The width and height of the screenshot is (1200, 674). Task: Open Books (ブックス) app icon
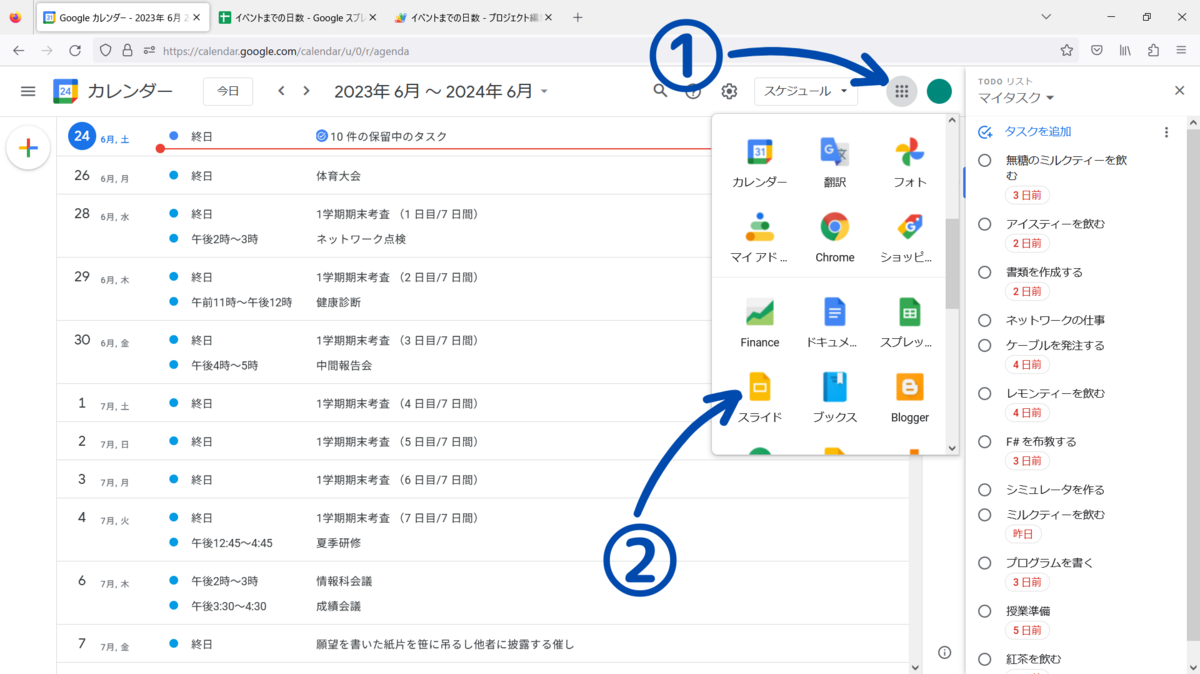point(834,397)
